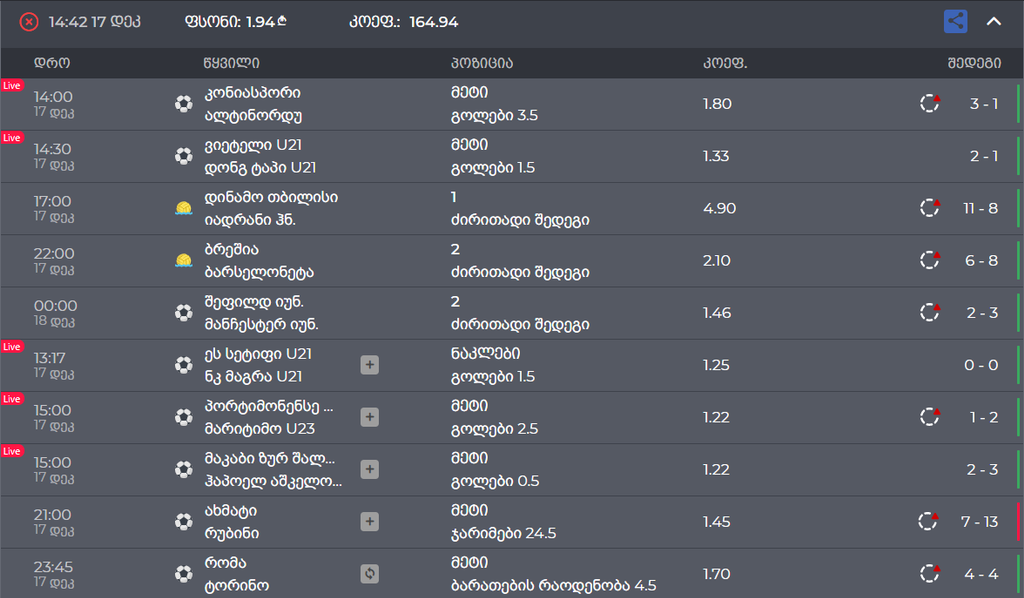Click the blue share icon
1024x598 pixels.
(955, 21)
